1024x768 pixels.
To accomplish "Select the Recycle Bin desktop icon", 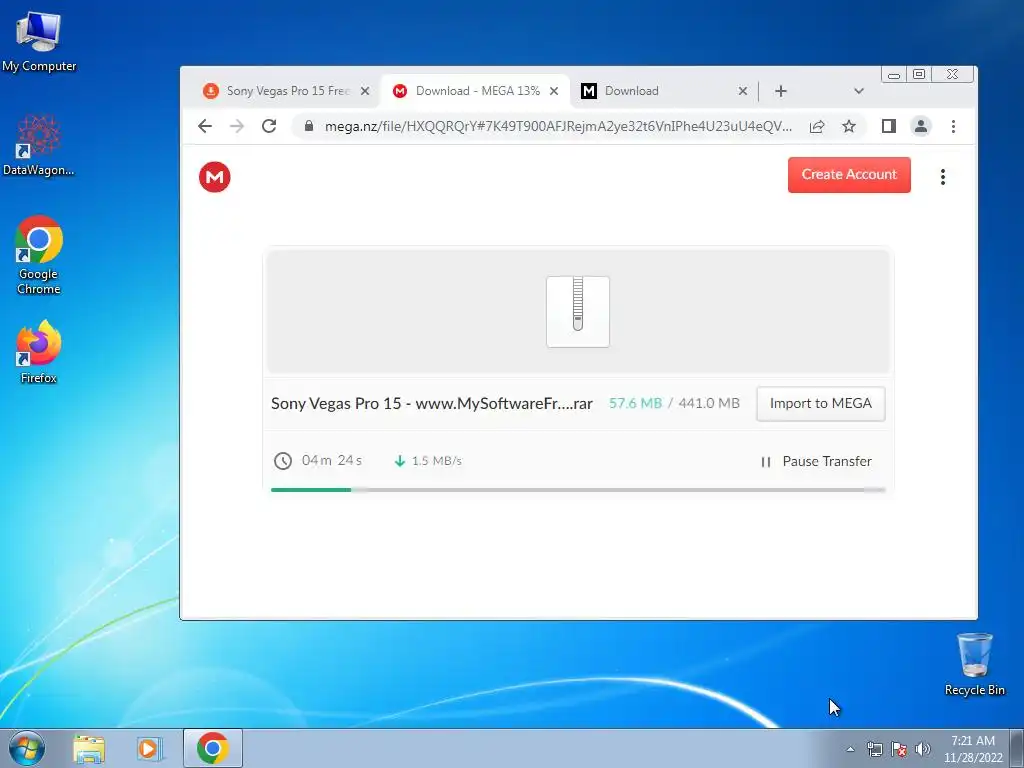I will (974, 664).
